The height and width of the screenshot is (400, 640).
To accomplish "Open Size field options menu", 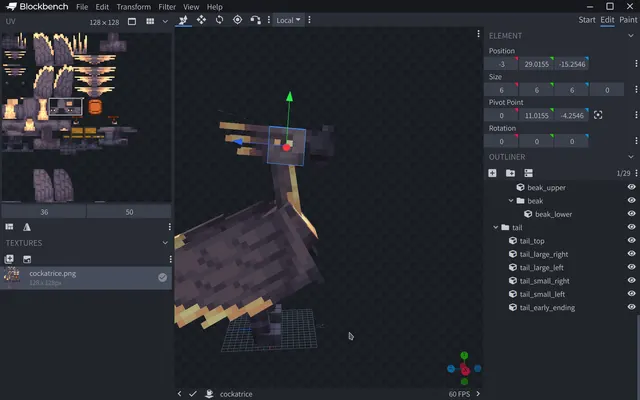I will [x=636, y=89].
